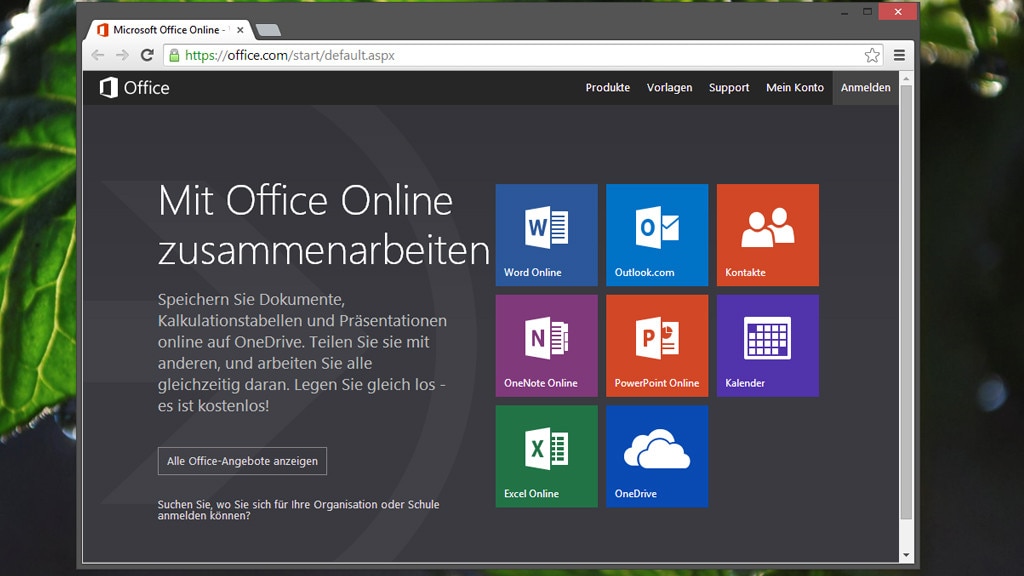Click the page scroll down arrow
The width and height of the screenshot is (1024, 576).
point(906,555)
